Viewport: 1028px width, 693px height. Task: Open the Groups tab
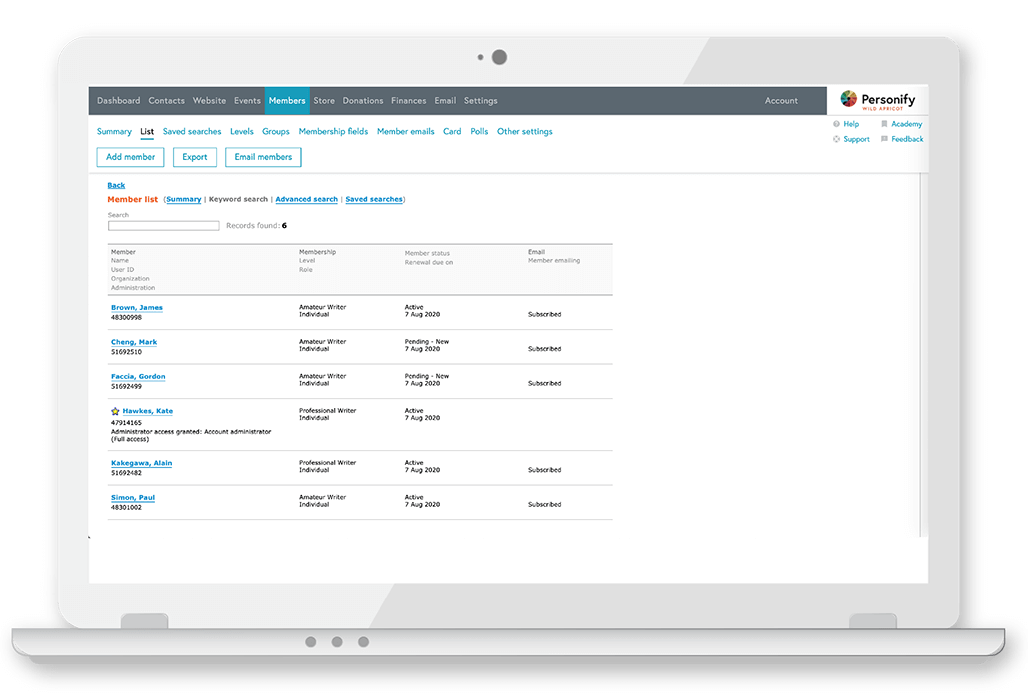[x=275, y=131]
